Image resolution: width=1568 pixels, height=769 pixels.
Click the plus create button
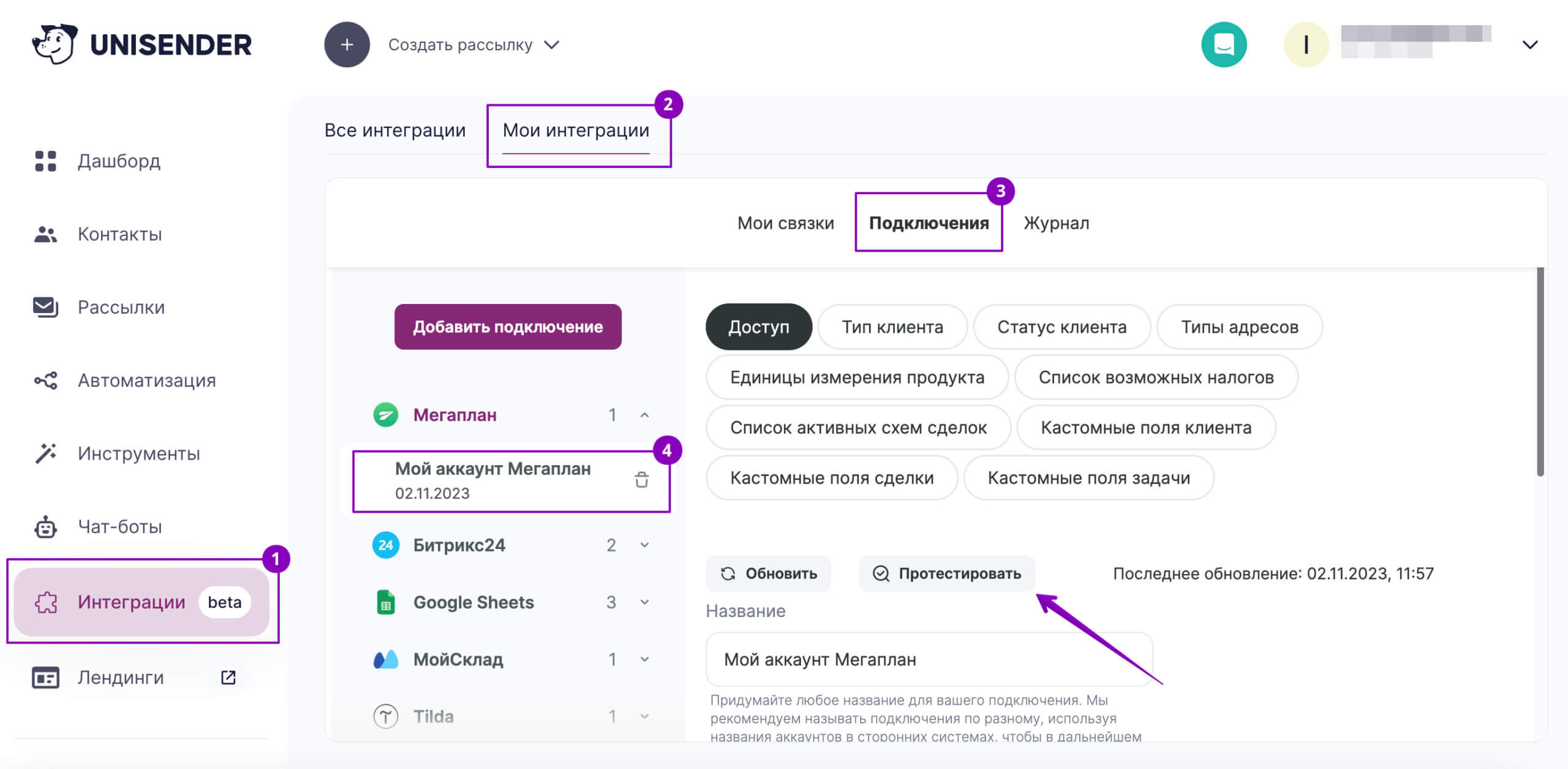click(347, 45)
